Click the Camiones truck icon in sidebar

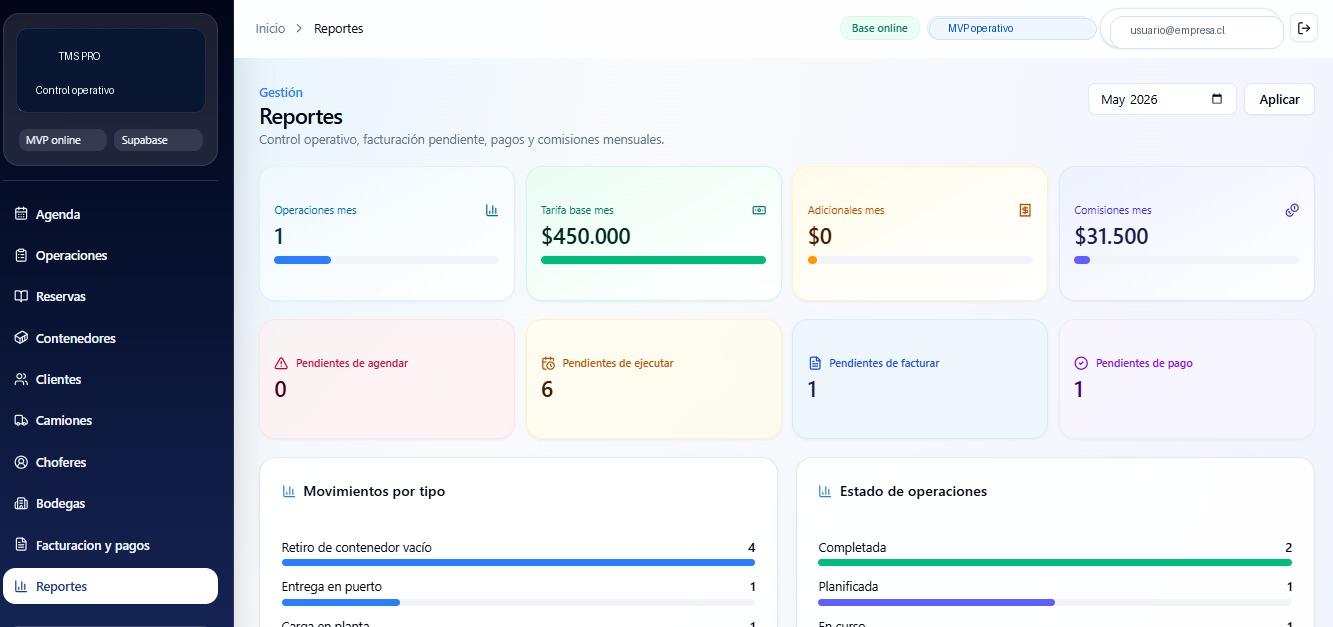[21, 420]
